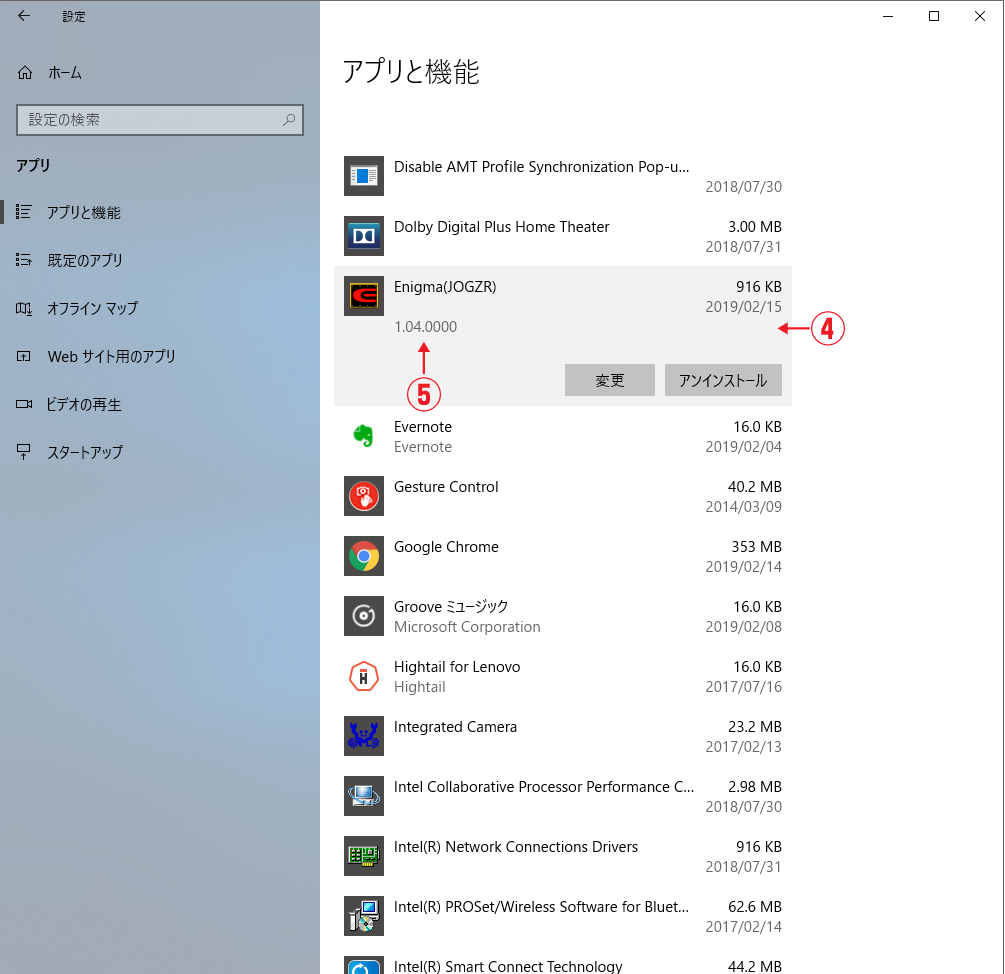Click アンインストール to uninstall Enigma
This screenshot has width=1005, height=974.
[x=723, y=380]
